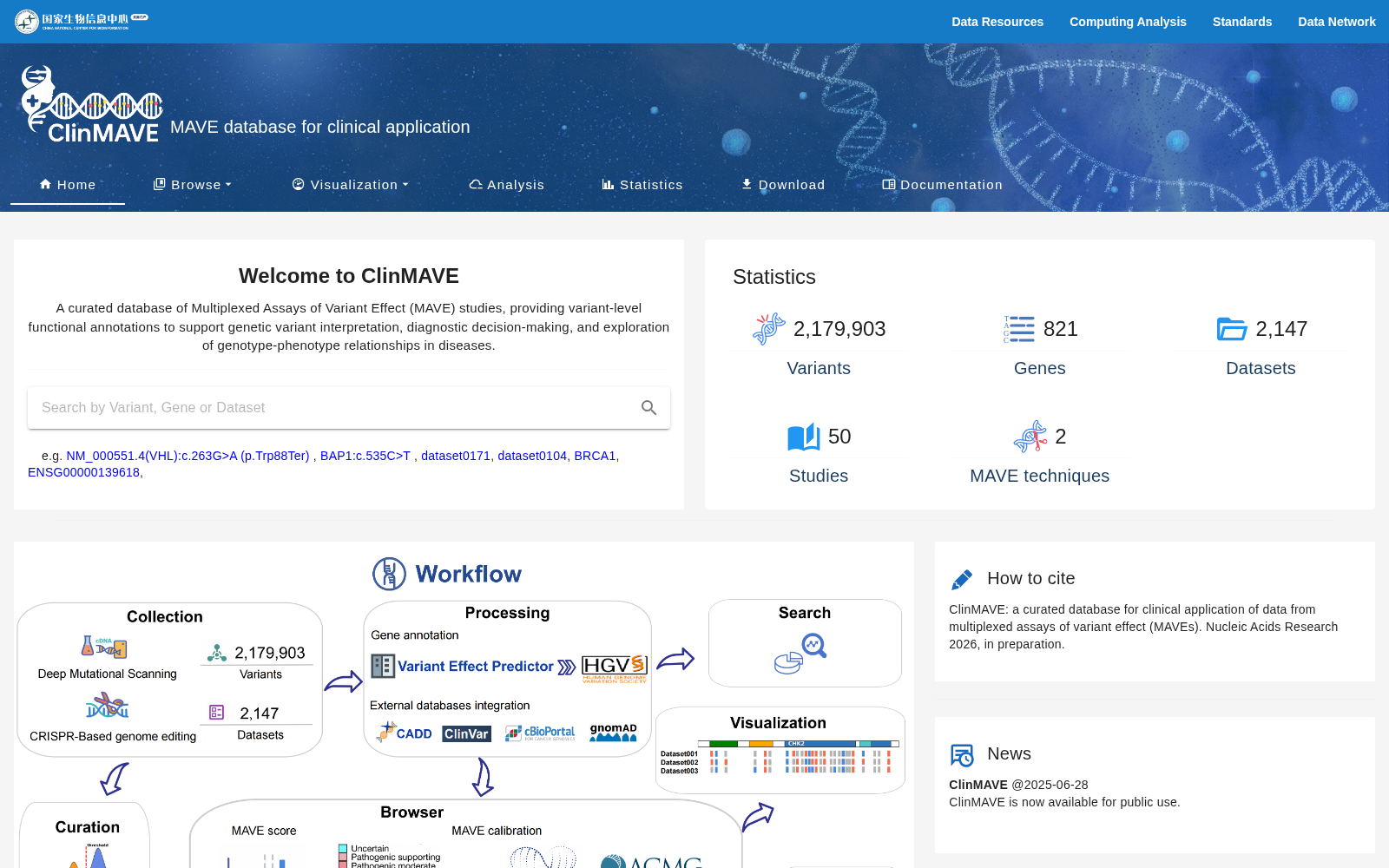Go to the Statistics page
Screen dimensions: 1389x868
point(642,185)
